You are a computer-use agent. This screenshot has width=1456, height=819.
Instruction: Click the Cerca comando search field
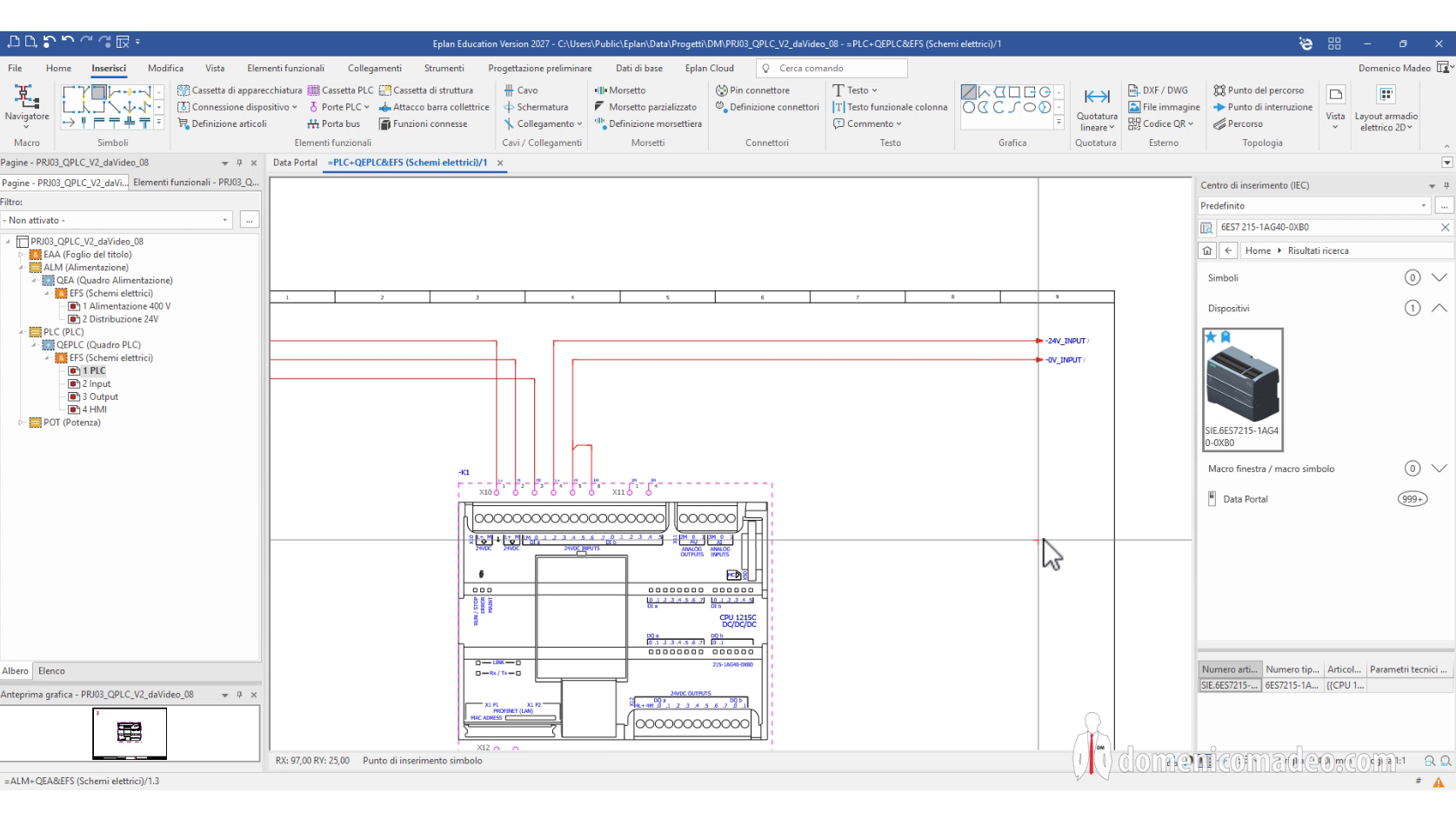tap(832, 68)
